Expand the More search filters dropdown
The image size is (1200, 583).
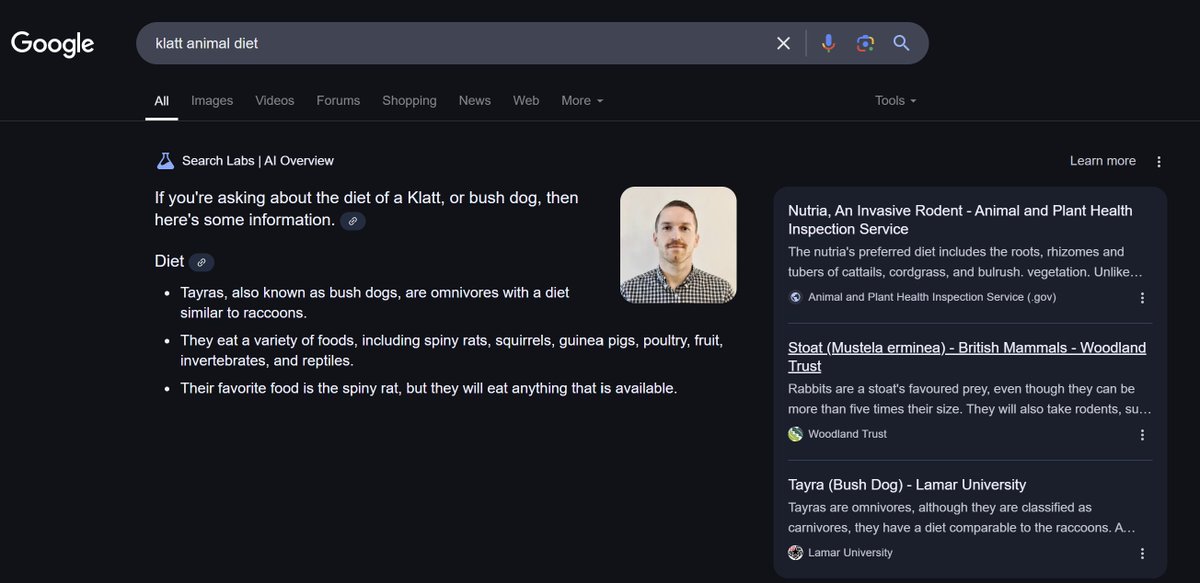pyautogui.click(x=582, y=100)
